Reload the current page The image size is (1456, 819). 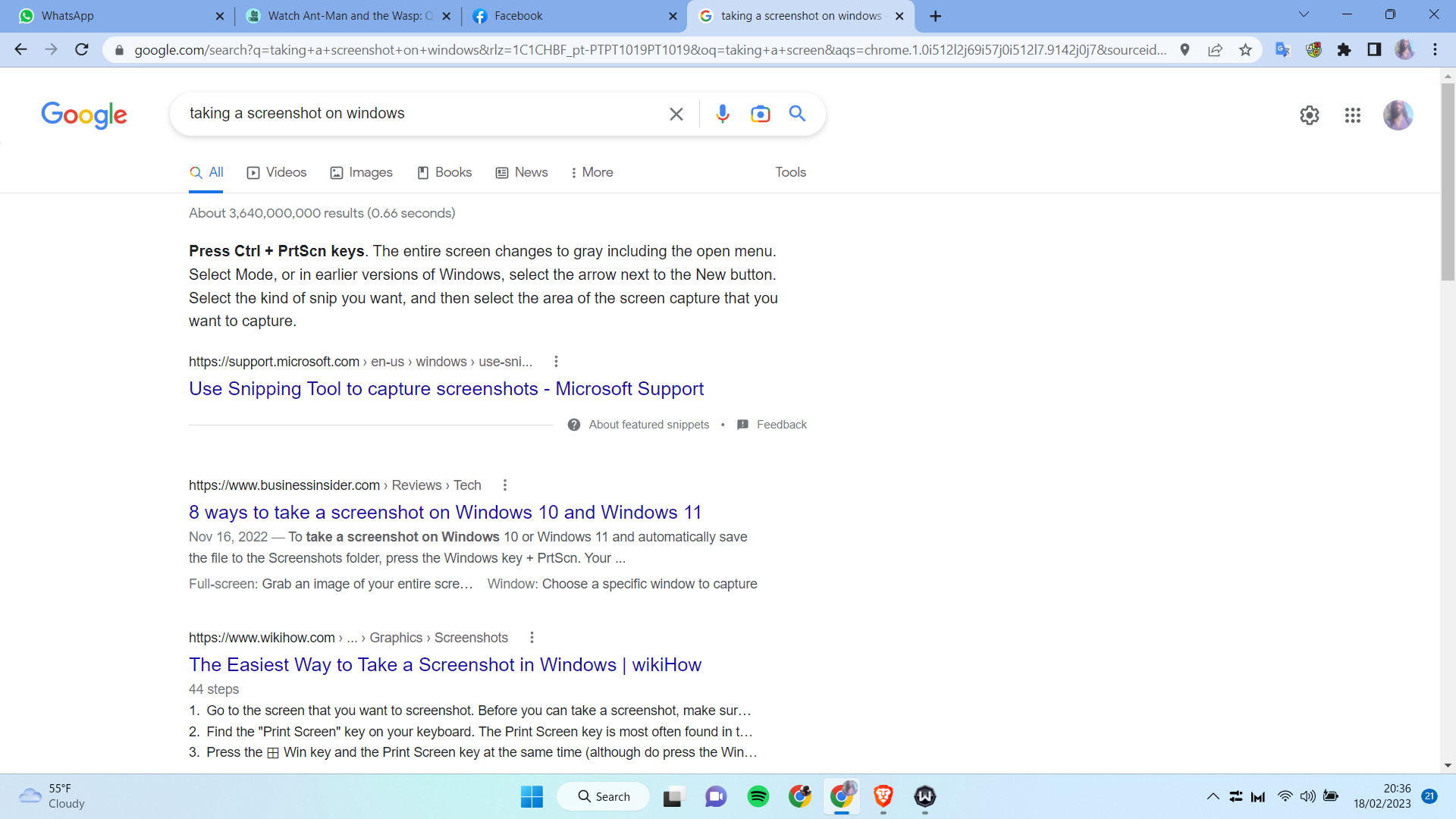[82, 50]
